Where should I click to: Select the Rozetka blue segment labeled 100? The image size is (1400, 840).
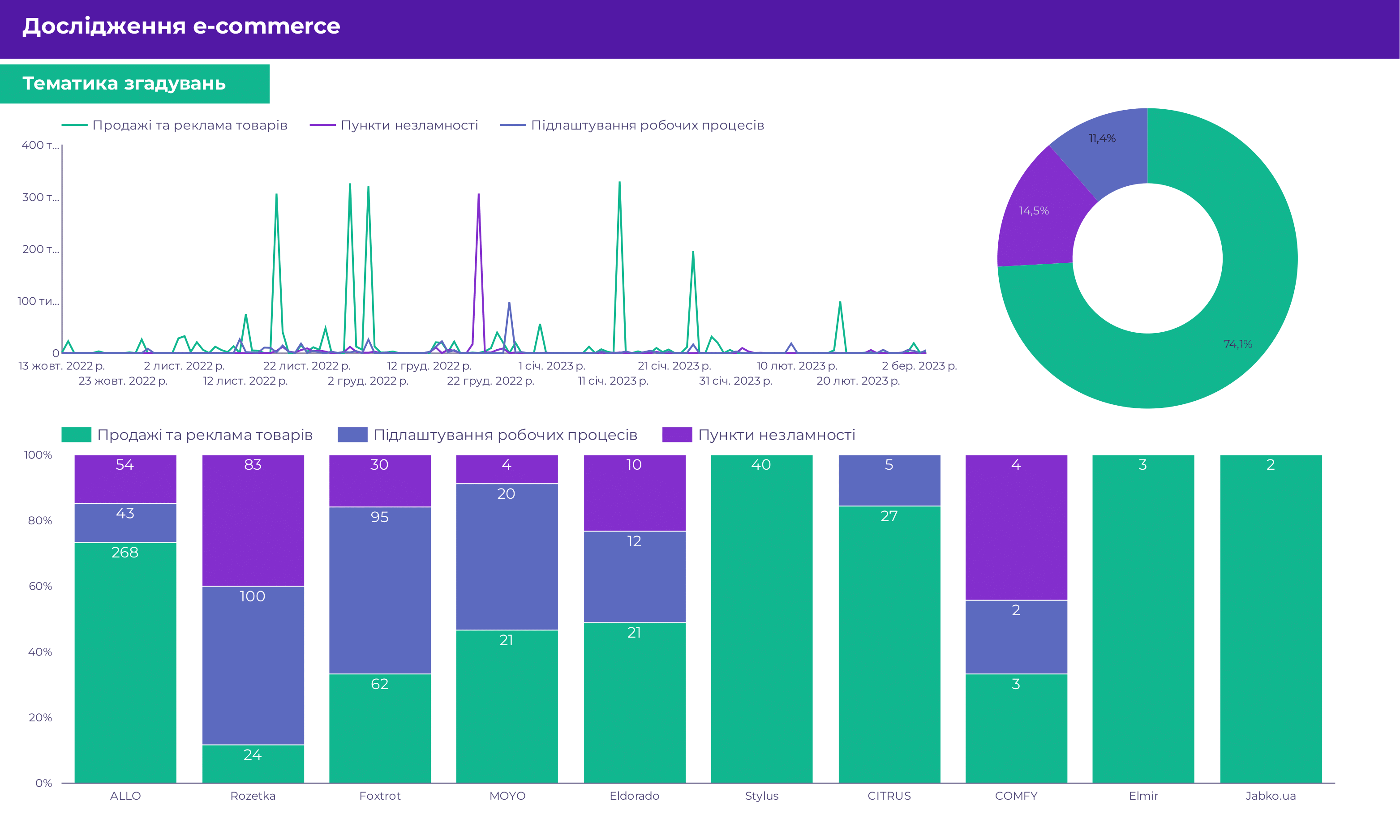coord(253,665)
